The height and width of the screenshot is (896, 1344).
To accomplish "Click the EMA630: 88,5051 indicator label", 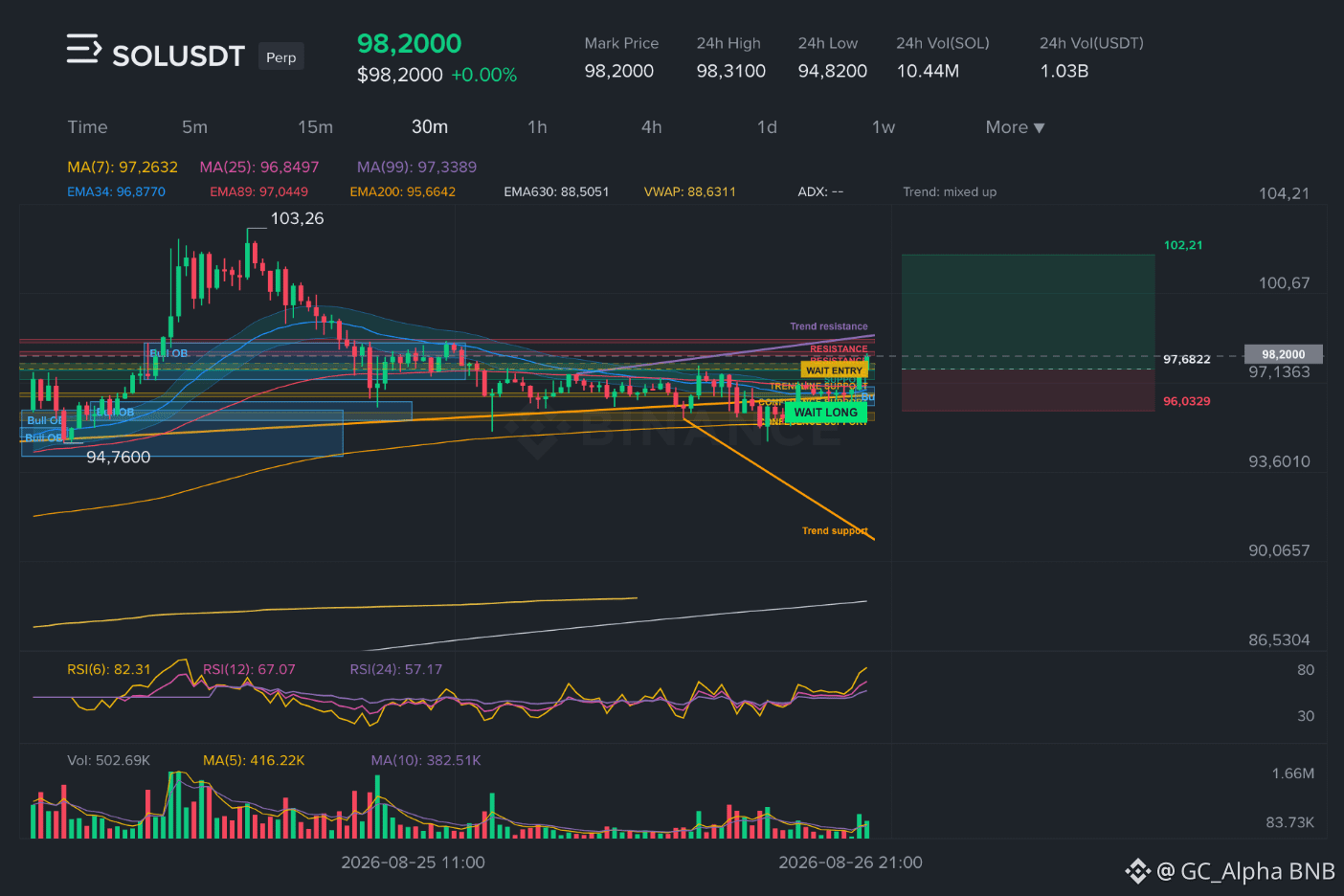I will tap(556, 191).
